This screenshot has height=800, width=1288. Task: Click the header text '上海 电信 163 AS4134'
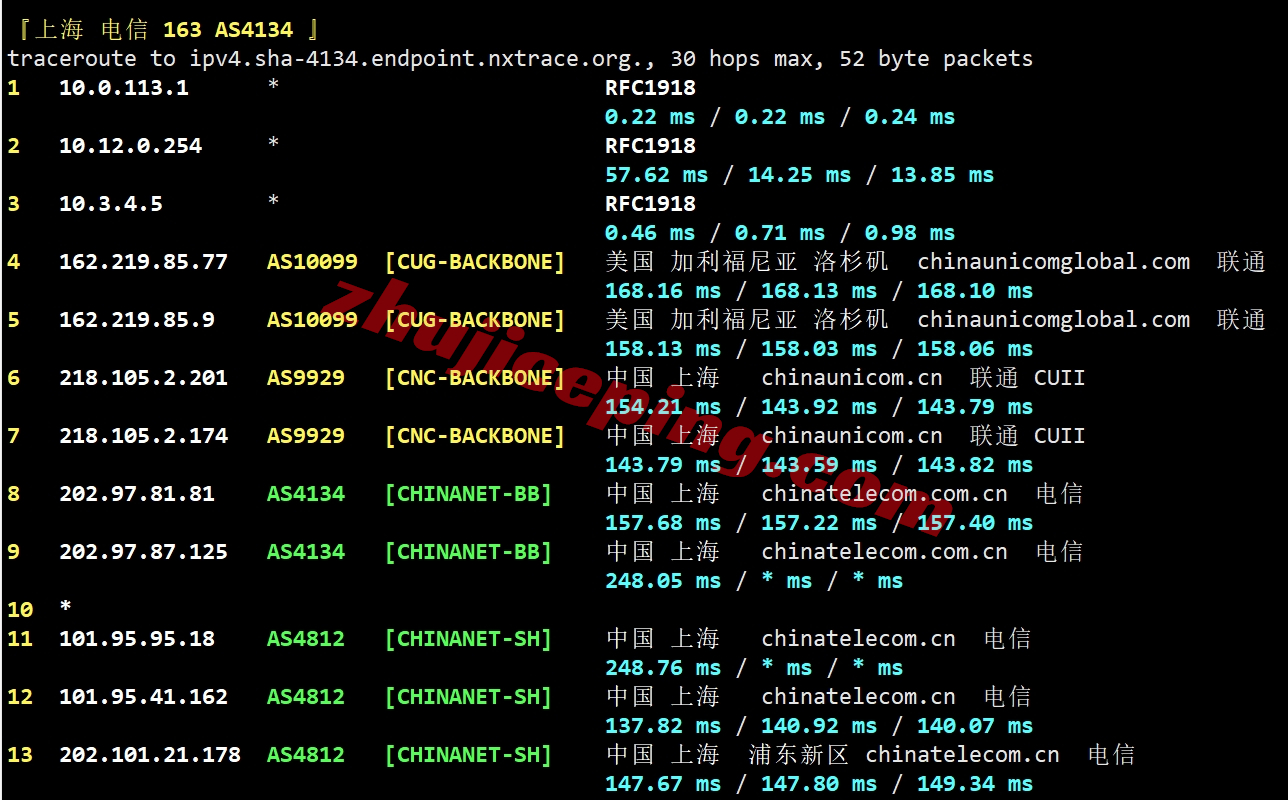(164, 29)
